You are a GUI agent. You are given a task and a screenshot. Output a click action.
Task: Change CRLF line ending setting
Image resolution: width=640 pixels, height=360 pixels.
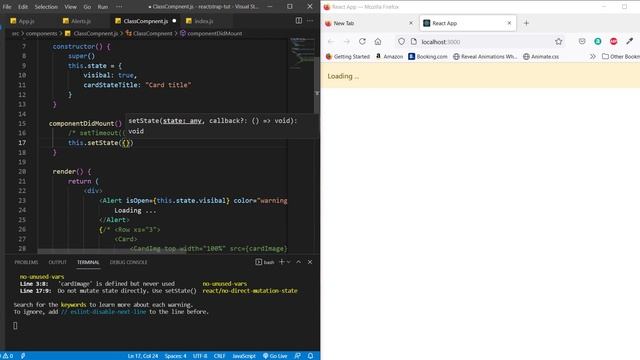pos(219,356)
